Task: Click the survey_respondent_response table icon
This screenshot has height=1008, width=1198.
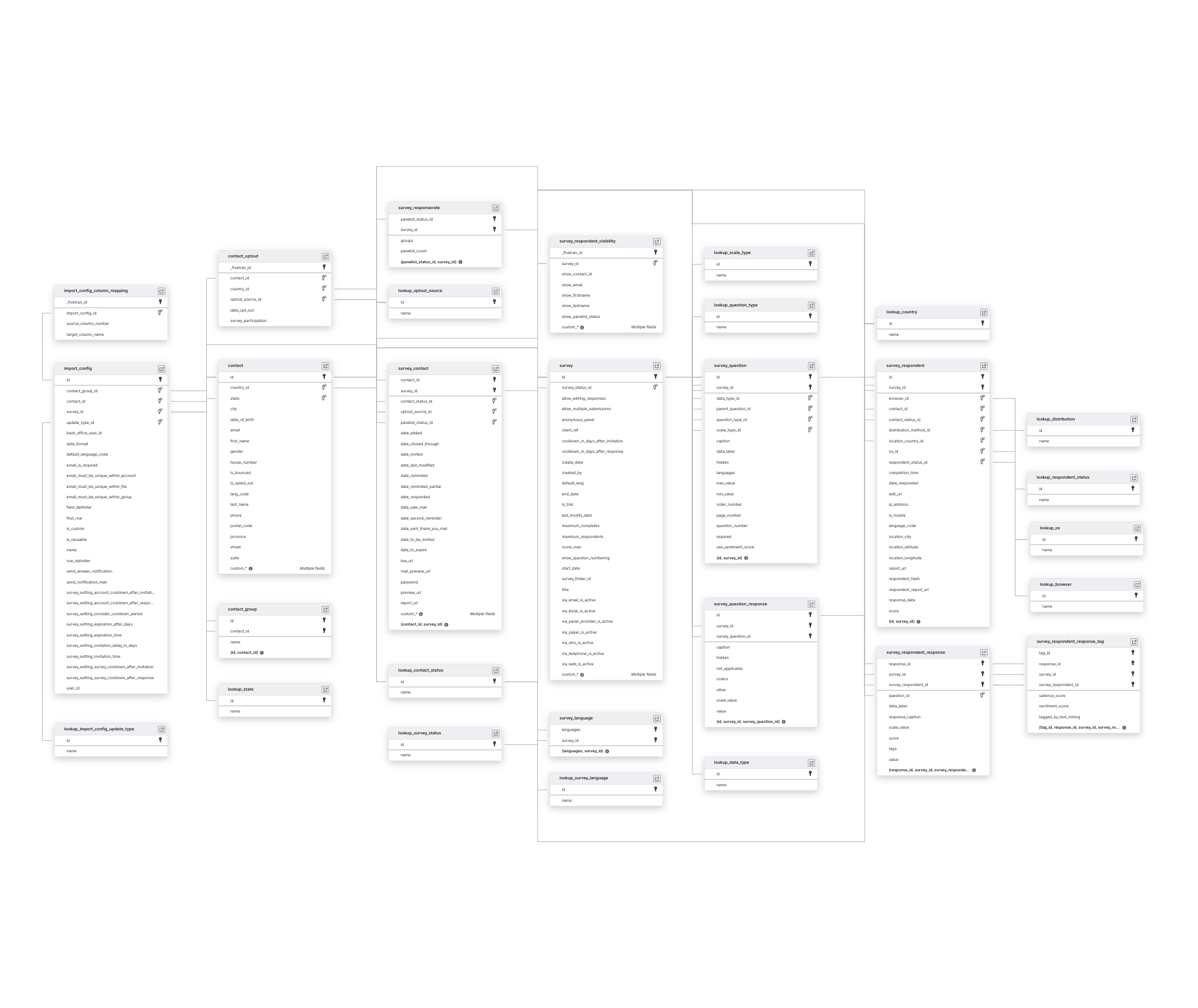Action: (984, 655)
